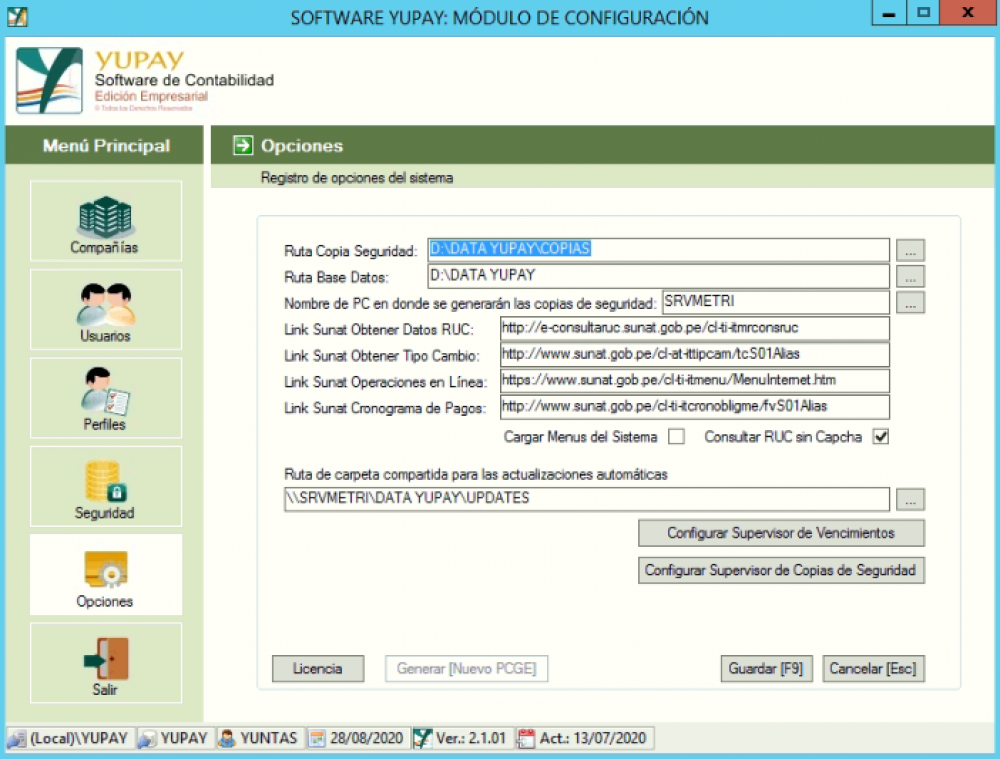This screenshot has height=759, width=1000.
Task: Click the 'Registro de opciones del sistema' subtitle
Action: click(x=357, y=178)
